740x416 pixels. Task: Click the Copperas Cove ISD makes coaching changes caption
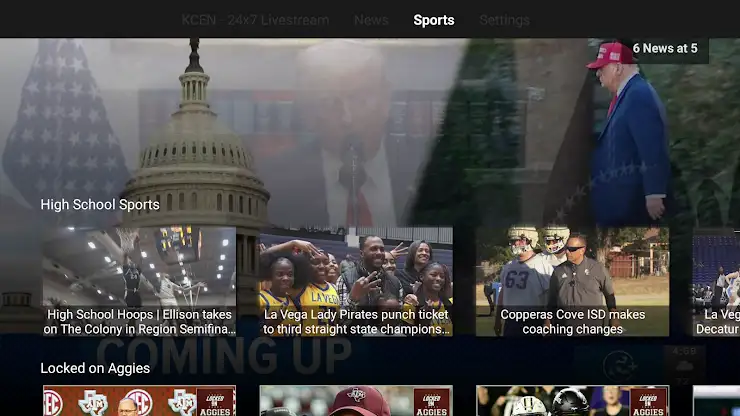(572, 322)
